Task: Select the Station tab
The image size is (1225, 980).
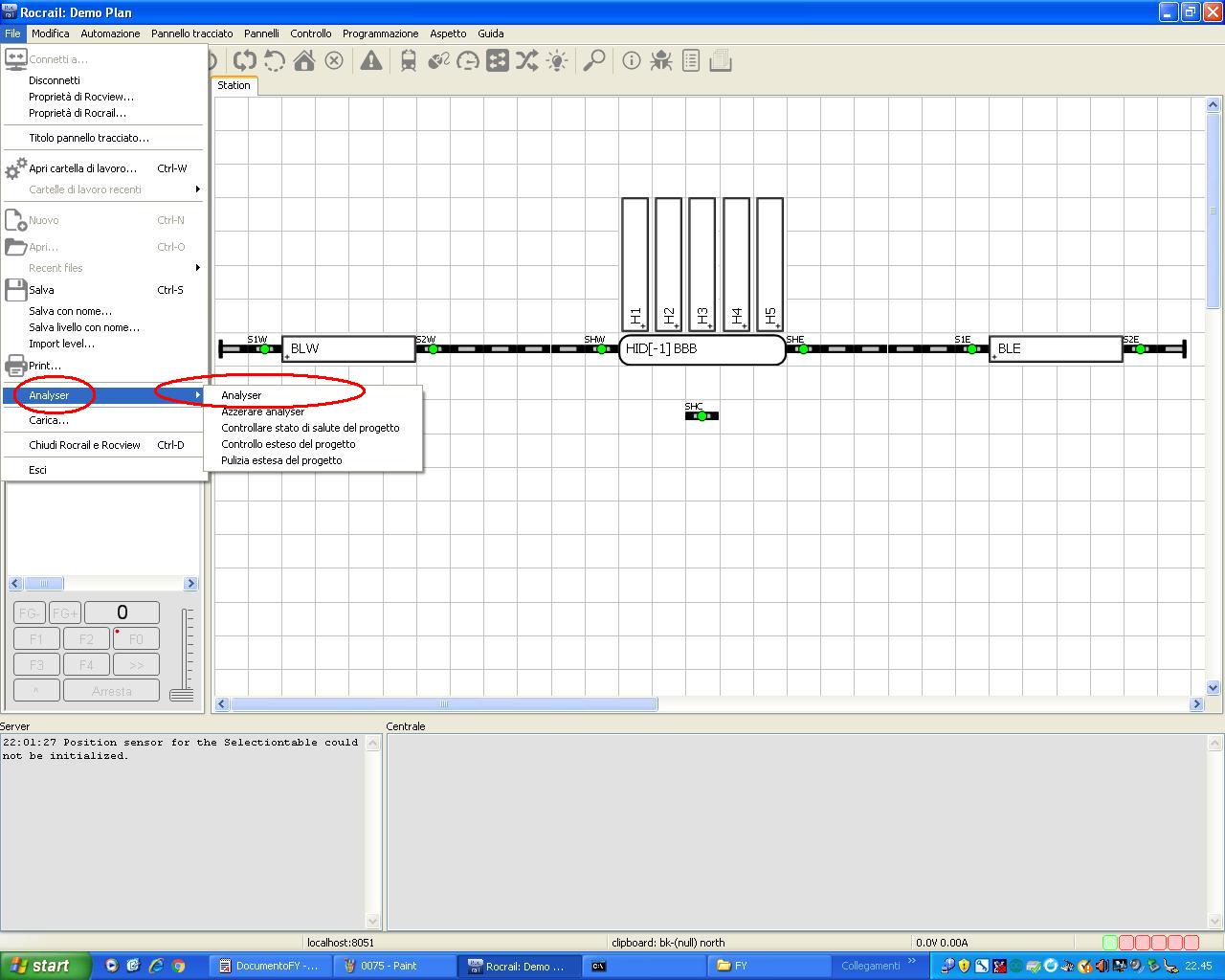Action: pos(234,85)
